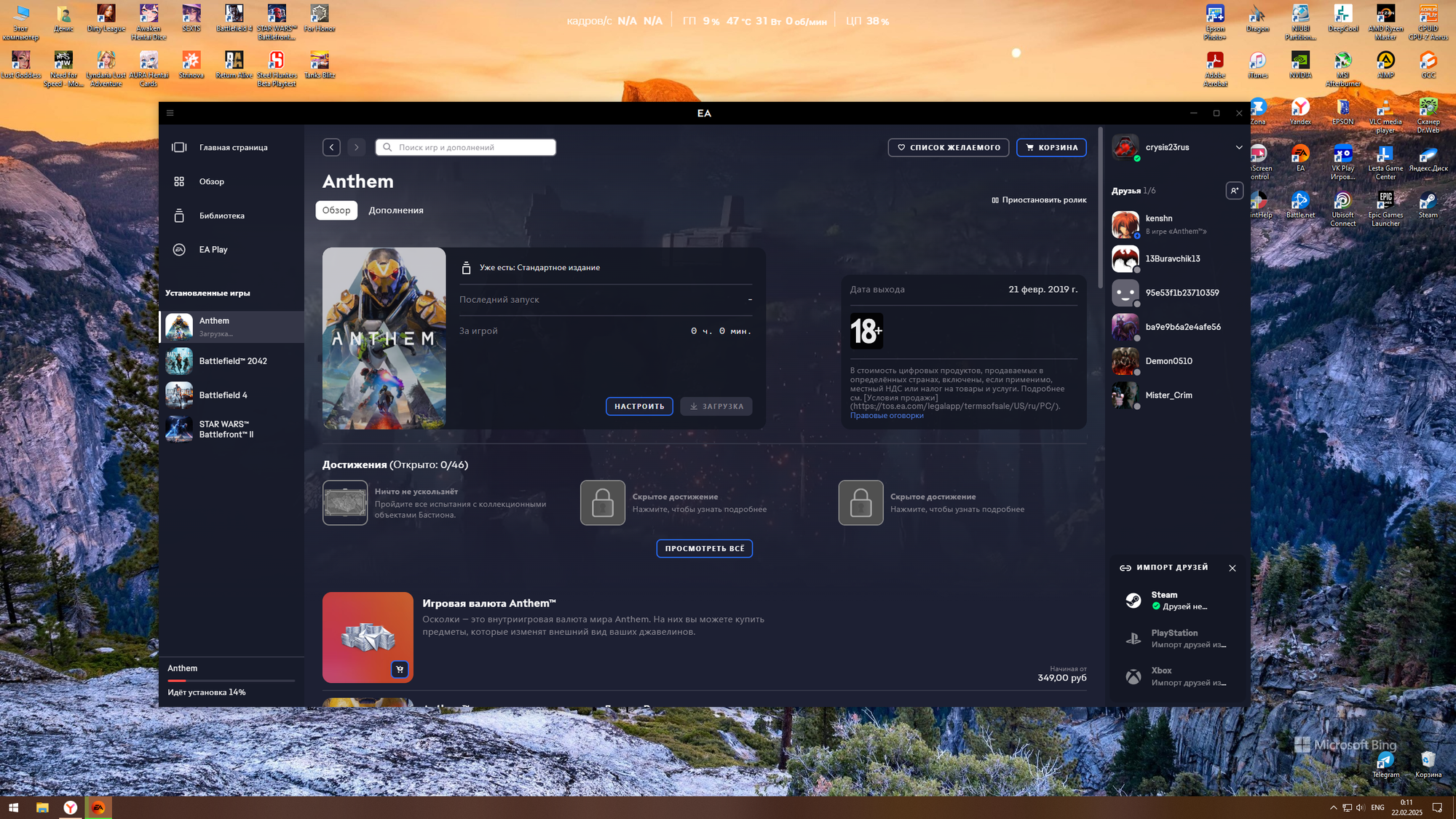Click the back navigation arrow
1456x819 pixels.
[x=331, y=147]
